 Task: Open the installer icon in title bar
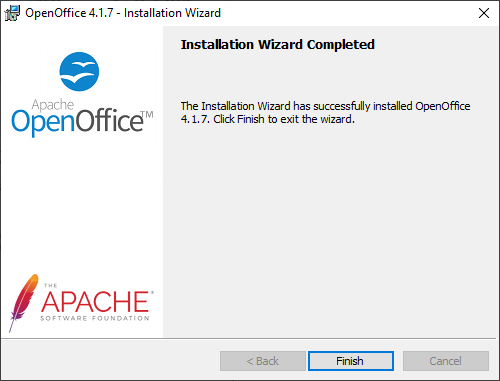pos(12,13)
